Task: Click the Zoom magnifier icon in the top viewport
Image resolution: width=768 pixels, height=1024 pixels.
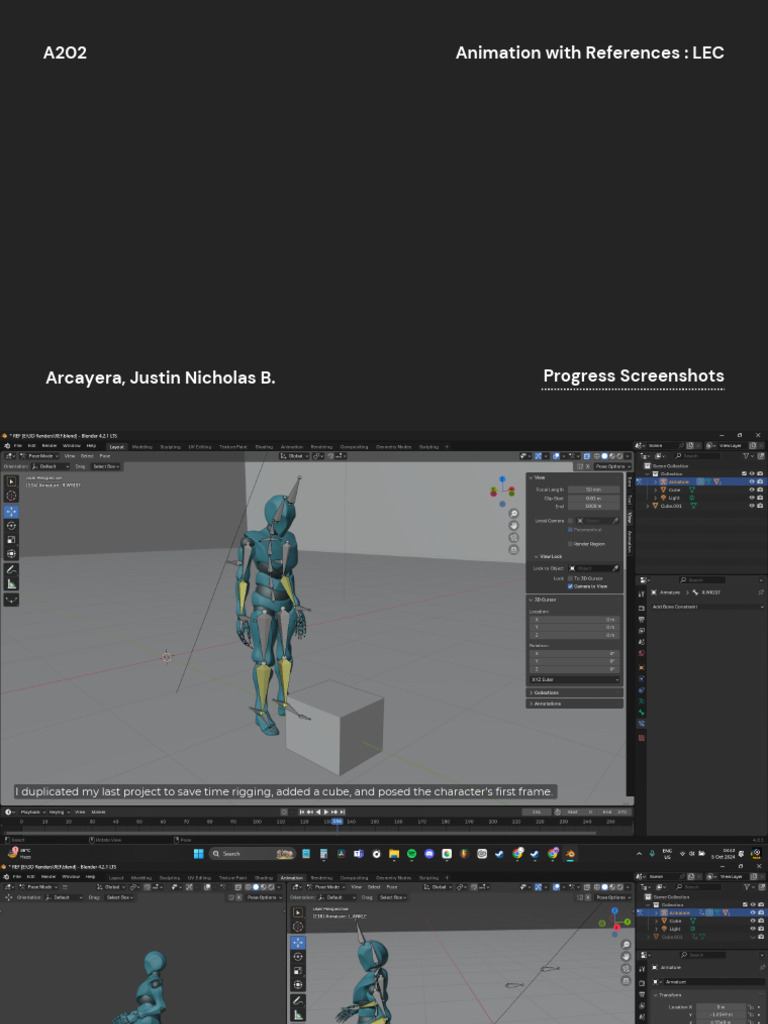Action: click(x=513, y=513)
